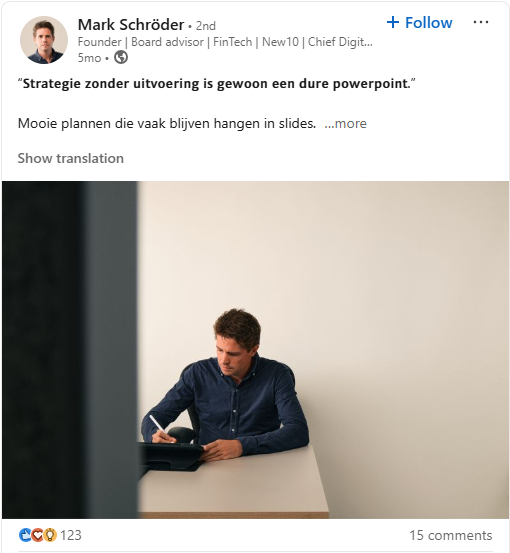Click the red heart reaction icon

click(x=37, y=535)
